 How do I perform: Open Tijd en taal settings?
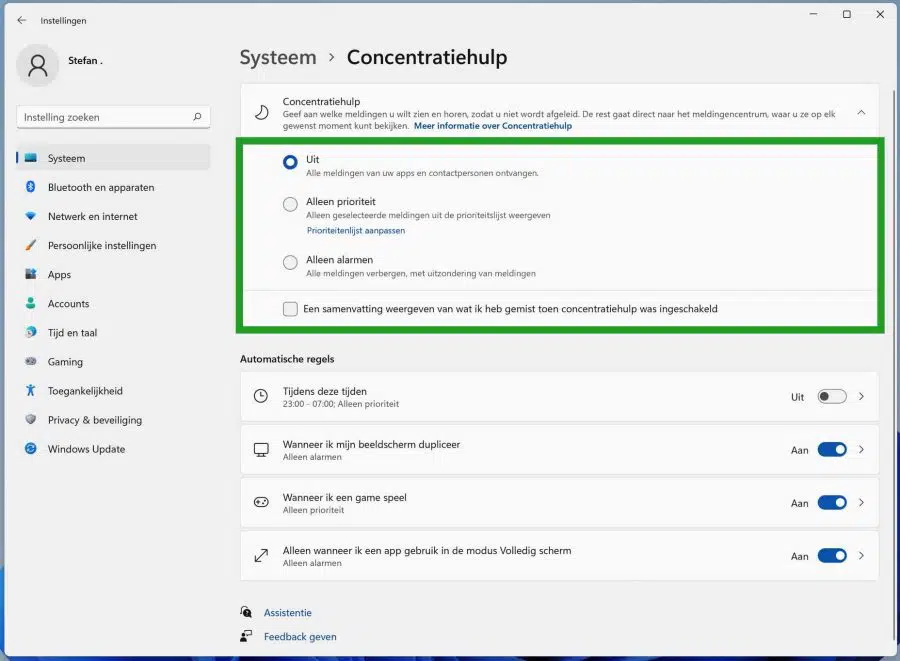click(113, 332)
